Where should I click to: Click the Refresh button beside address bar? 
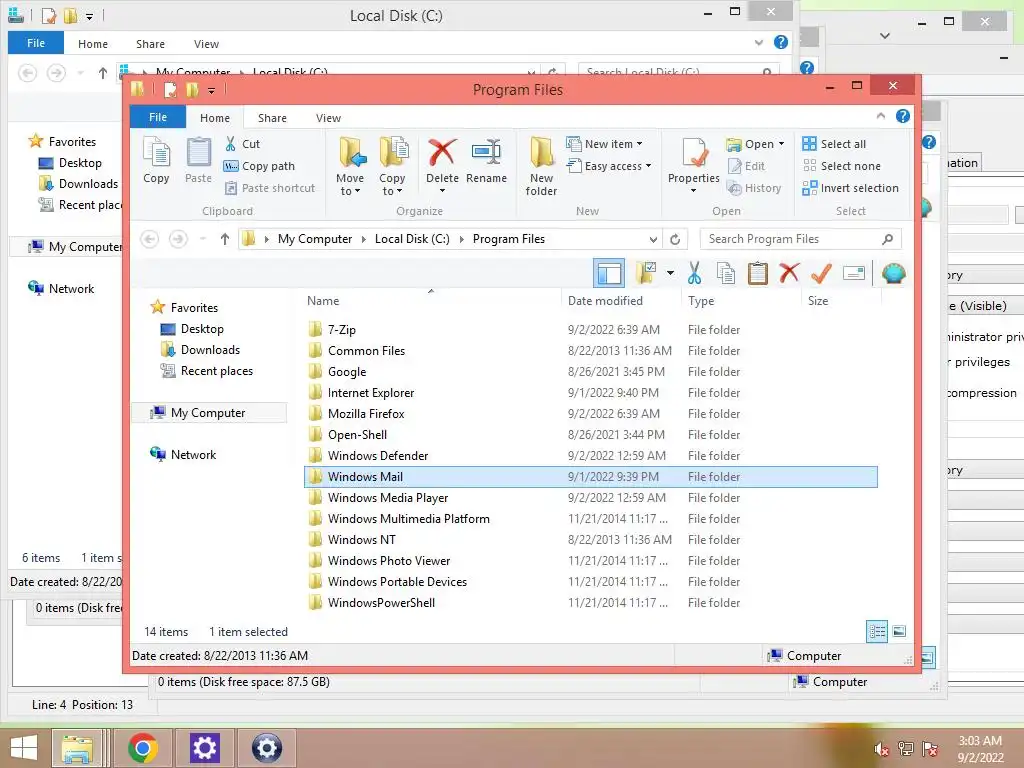click(675, 239)
